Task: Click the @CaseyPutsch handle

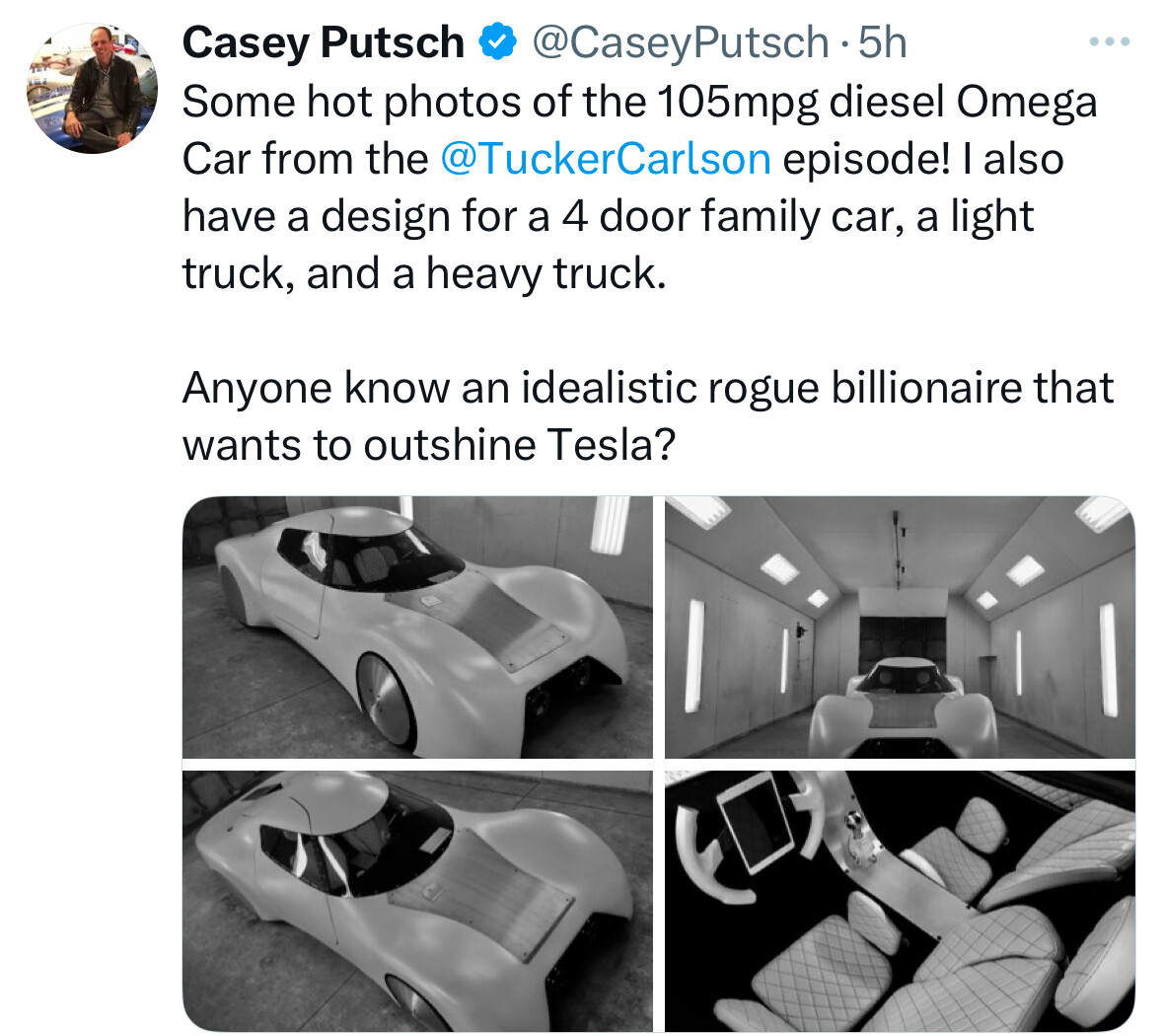Action: pyautogui.click(x=681, y=42)
